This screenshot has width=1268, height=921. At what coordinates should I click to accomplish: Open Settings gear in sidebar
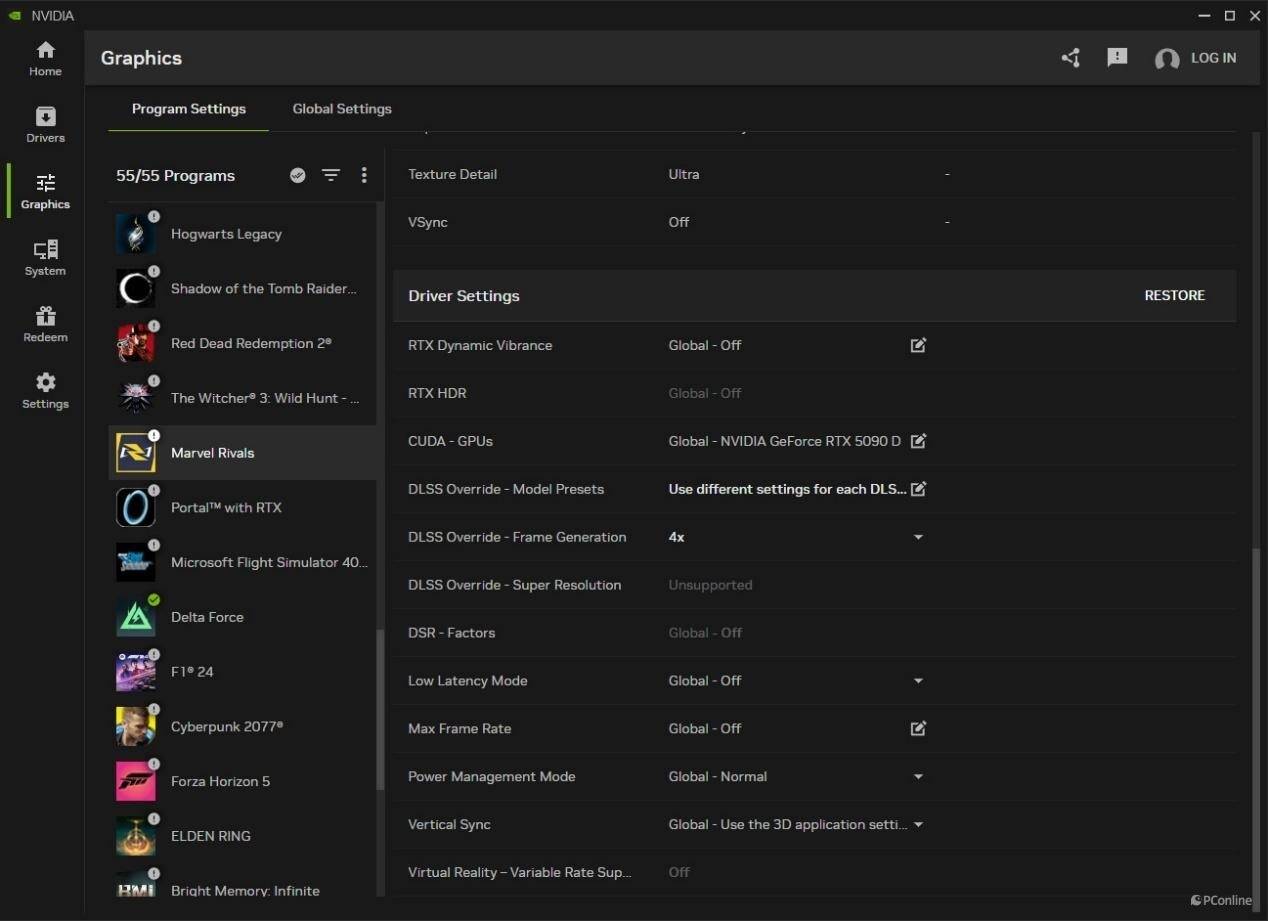pos(45,390)
